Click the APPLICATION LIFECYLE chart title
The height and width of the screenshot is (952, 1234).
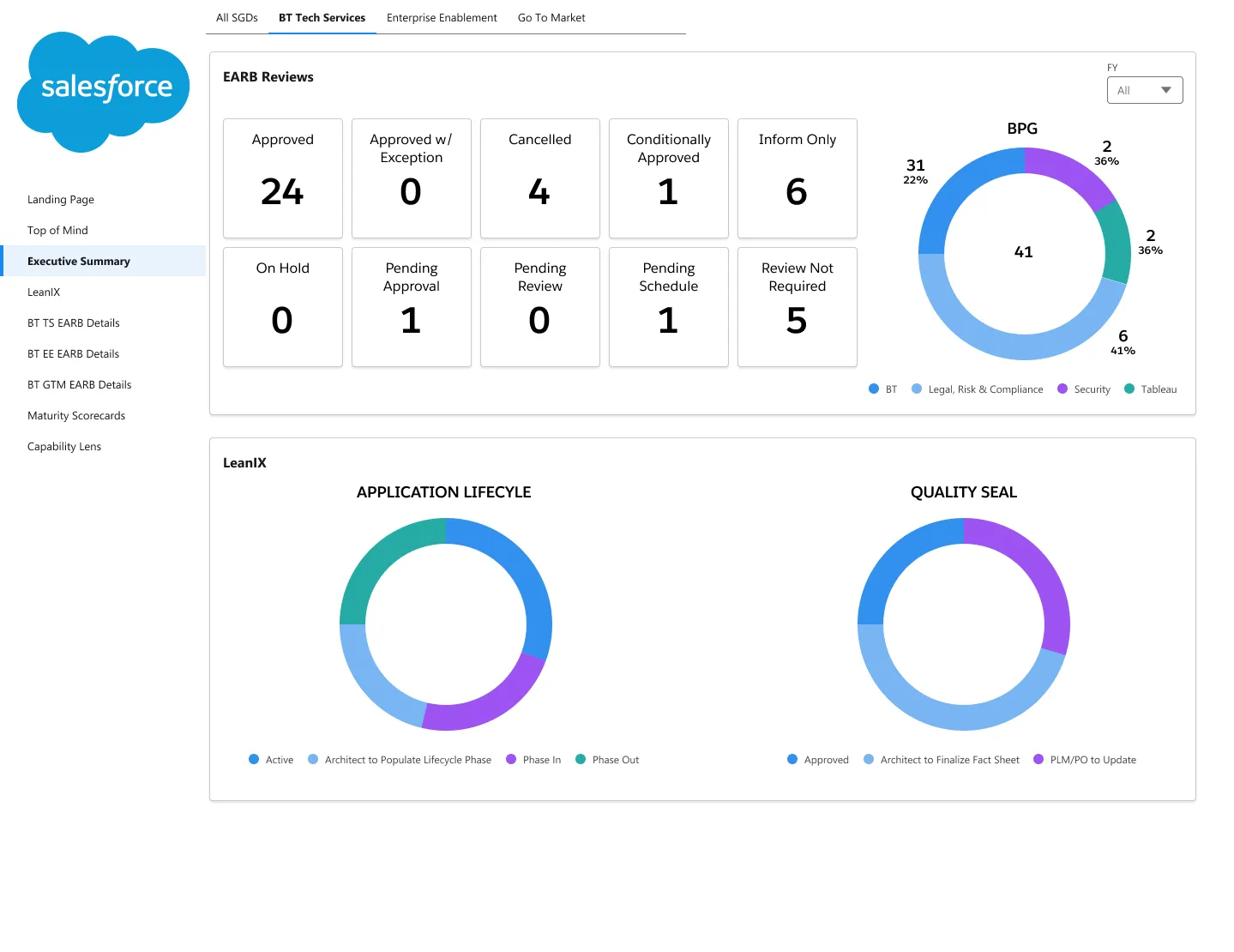click(x=444, y=492)
